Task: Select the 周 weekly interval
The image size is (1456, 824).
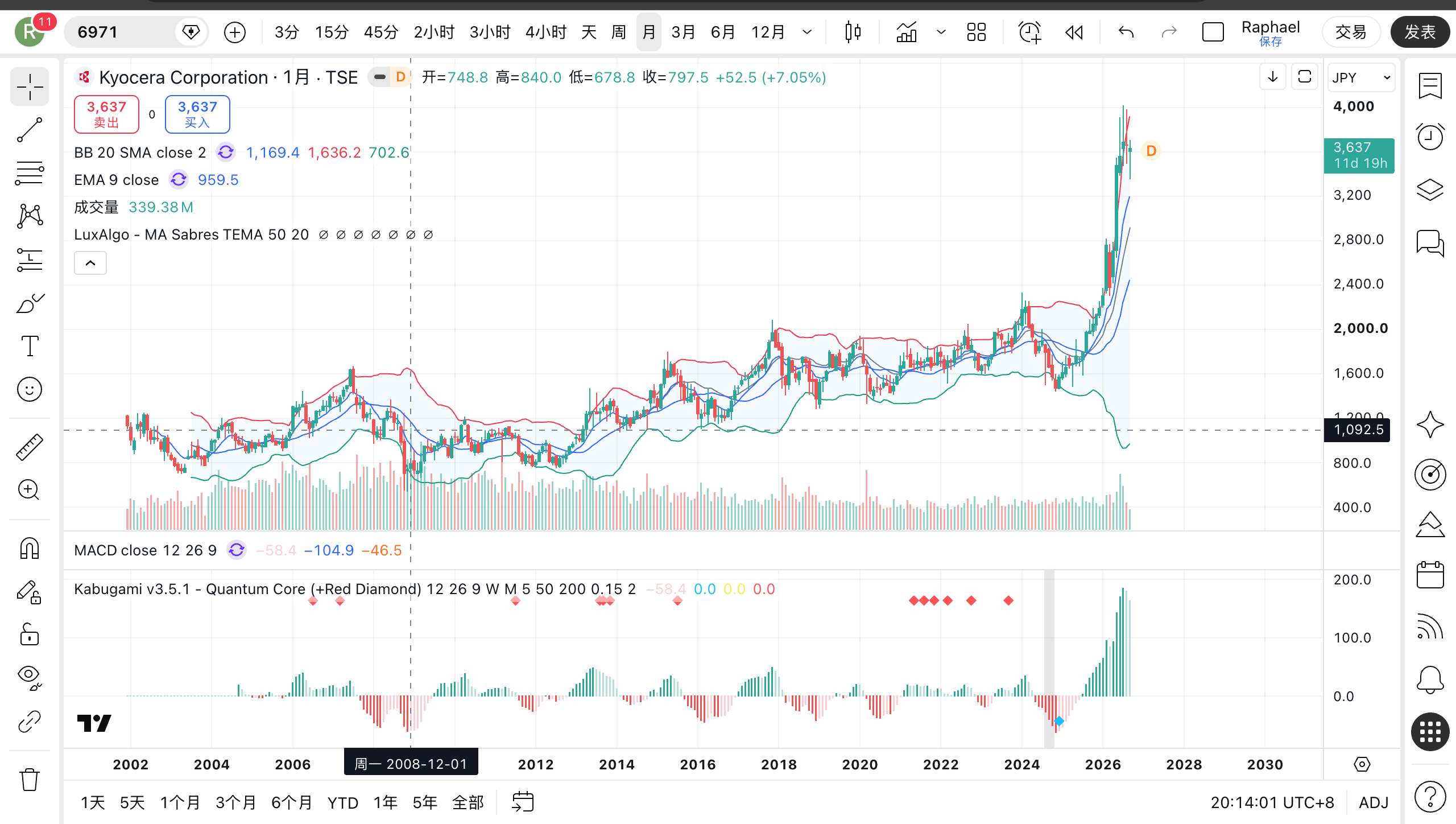Action: [618, 32]
